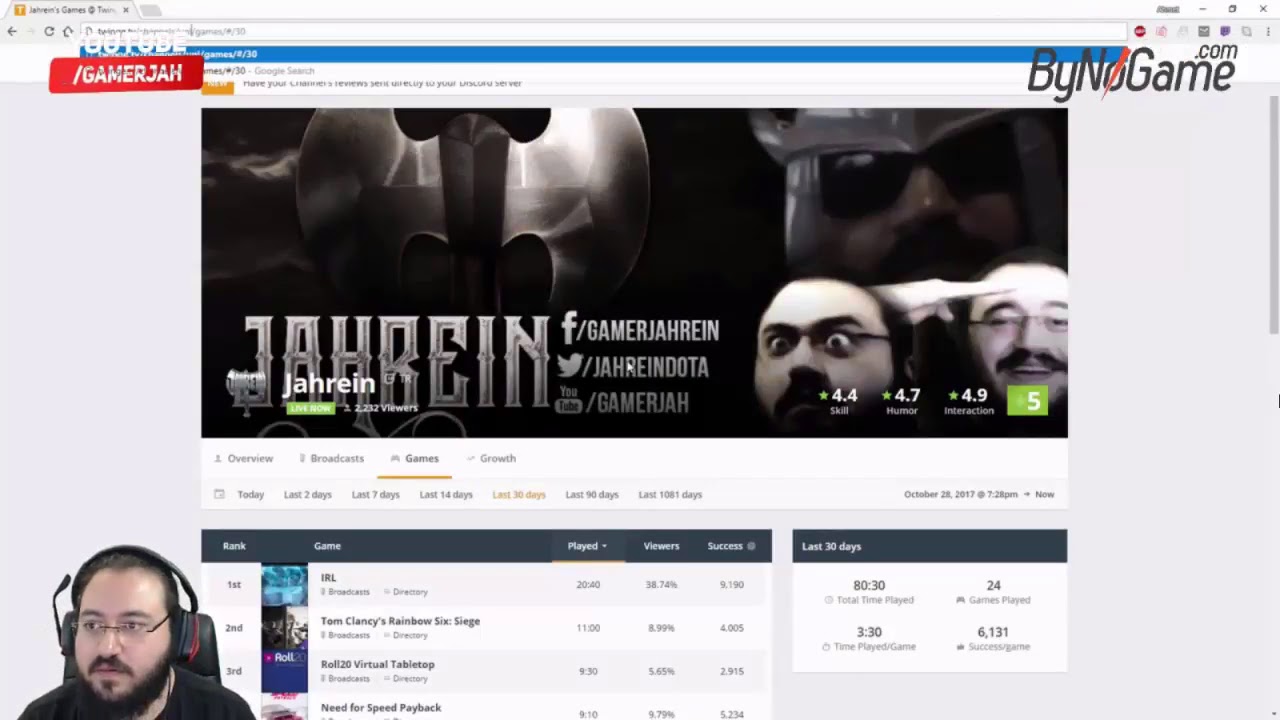
Task: Switch to the Growth tab
Action: [491, 458]
